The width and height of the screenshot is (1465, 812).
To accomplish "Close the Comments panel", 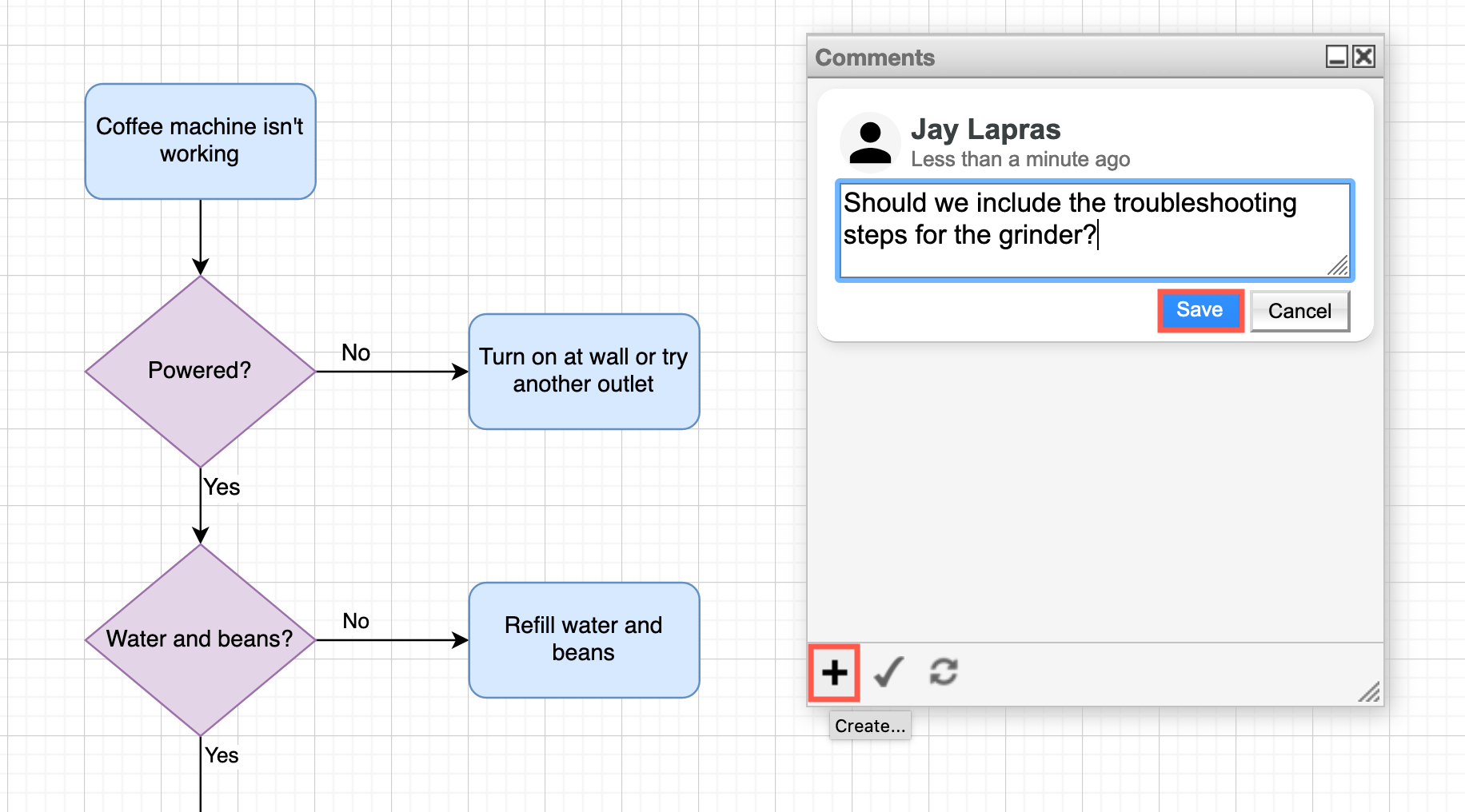I will click(1363, 56).
